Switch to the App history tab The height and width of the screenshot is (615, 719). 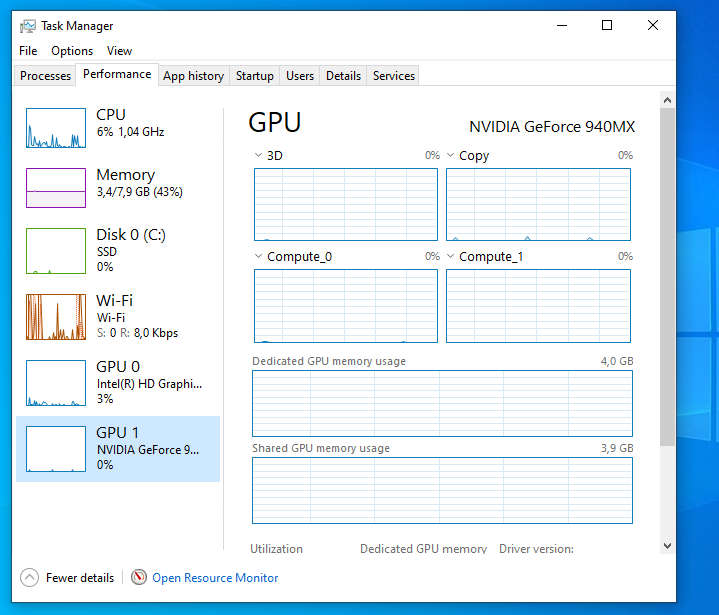click(193, 76)
